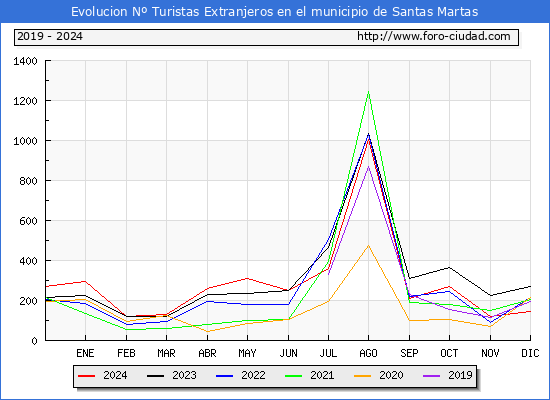The image size is (550, 400).
Task: Click the black 2023 endpoint at December
Action: 530,286
